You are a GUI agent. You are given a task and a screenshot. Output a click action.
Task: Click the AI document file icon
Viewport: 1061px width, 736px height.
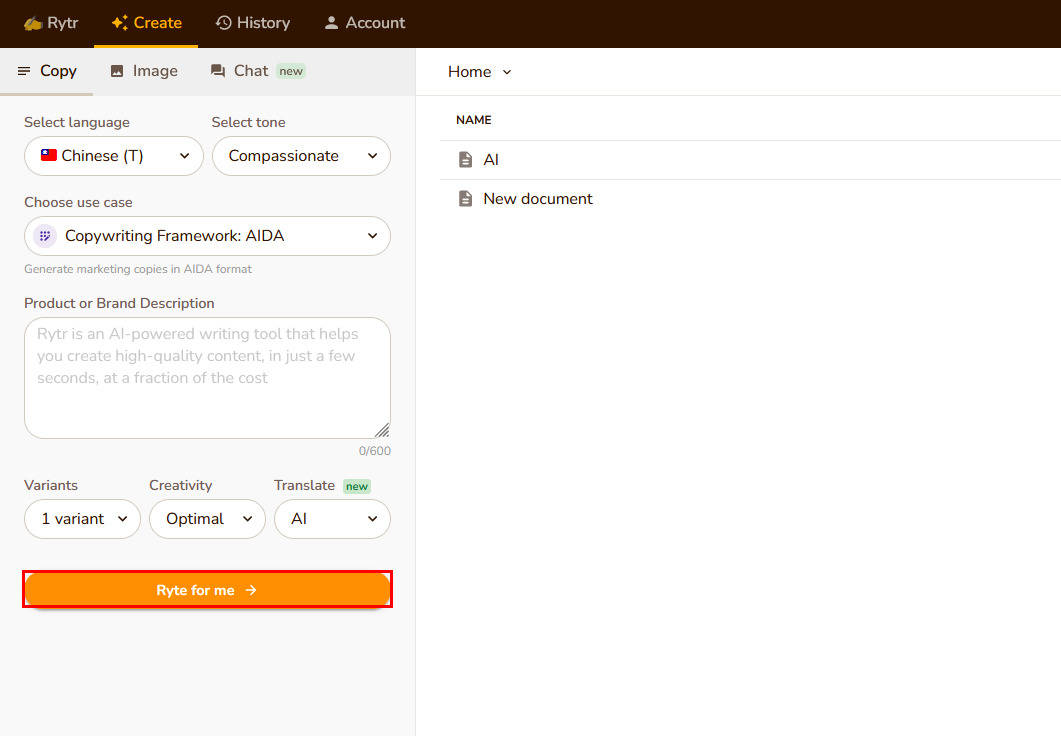(x=465, y=160)
